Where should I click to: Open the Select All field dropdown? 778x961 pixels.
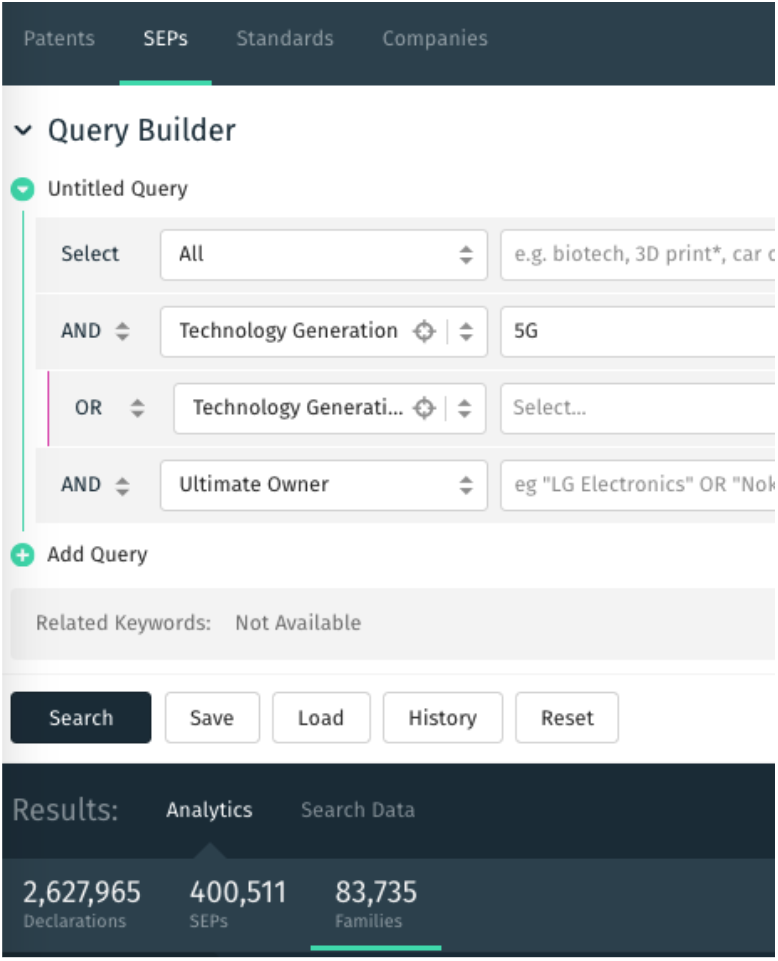[x=324, y=255]
